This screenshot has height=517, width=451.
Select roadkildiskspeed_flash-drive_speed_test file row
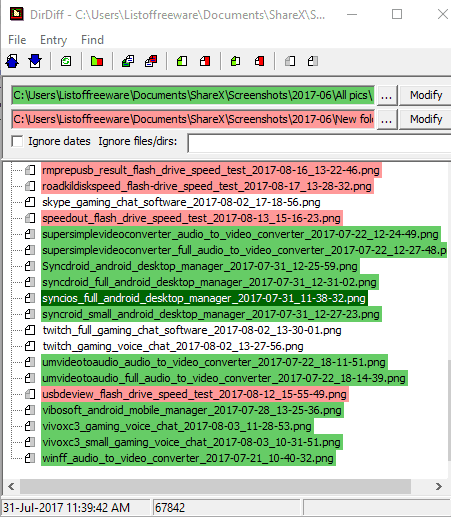[207, 186]
